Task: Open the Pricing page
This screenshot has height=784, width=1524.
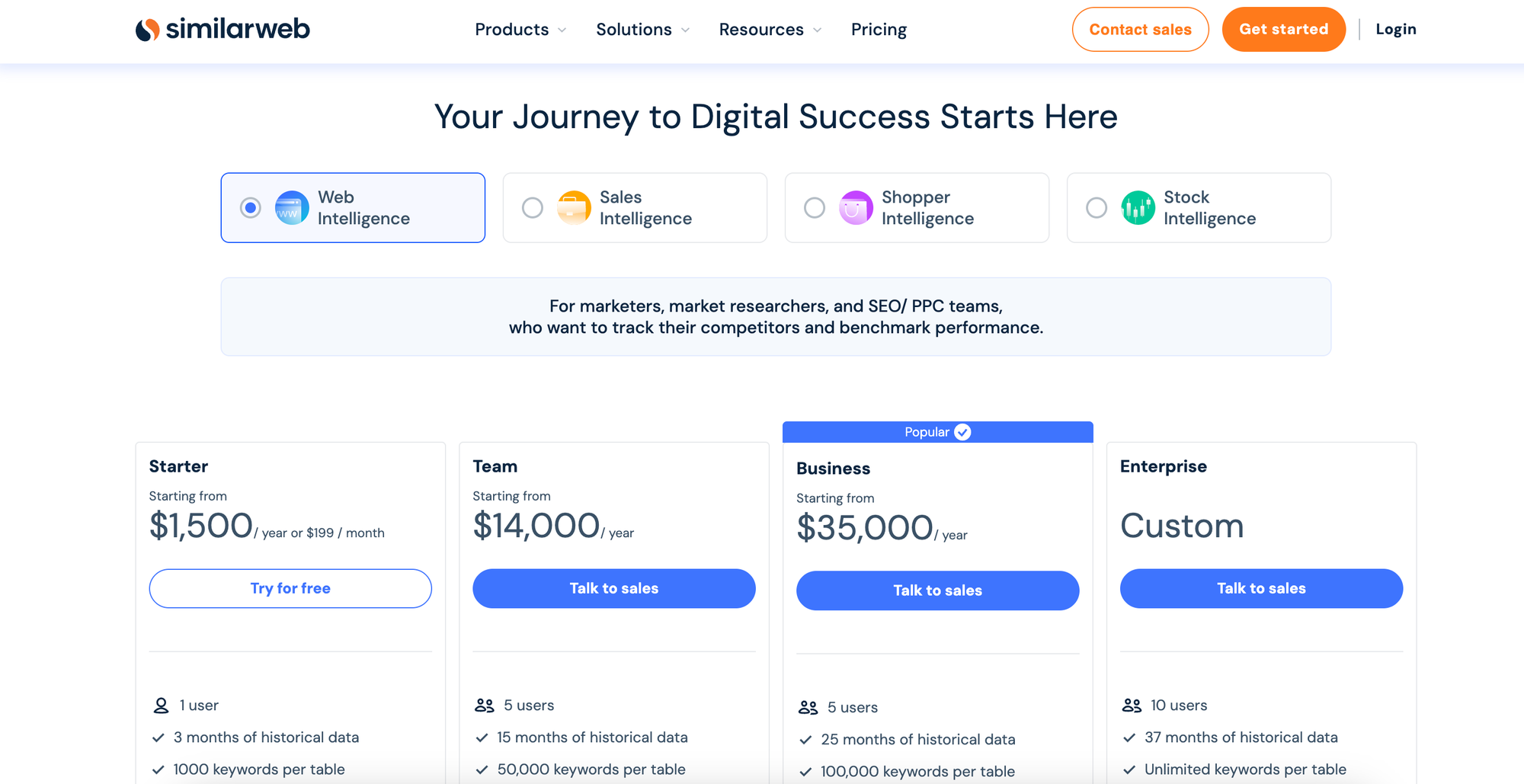Action: tap(879, 30)
